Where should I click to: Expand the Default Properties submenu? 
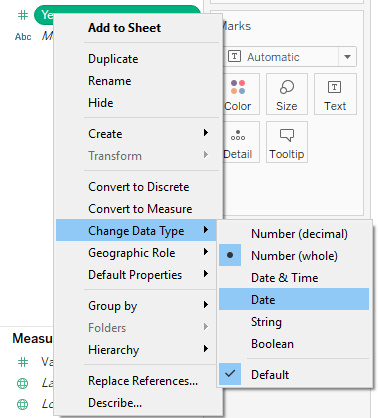pos(136,275)
